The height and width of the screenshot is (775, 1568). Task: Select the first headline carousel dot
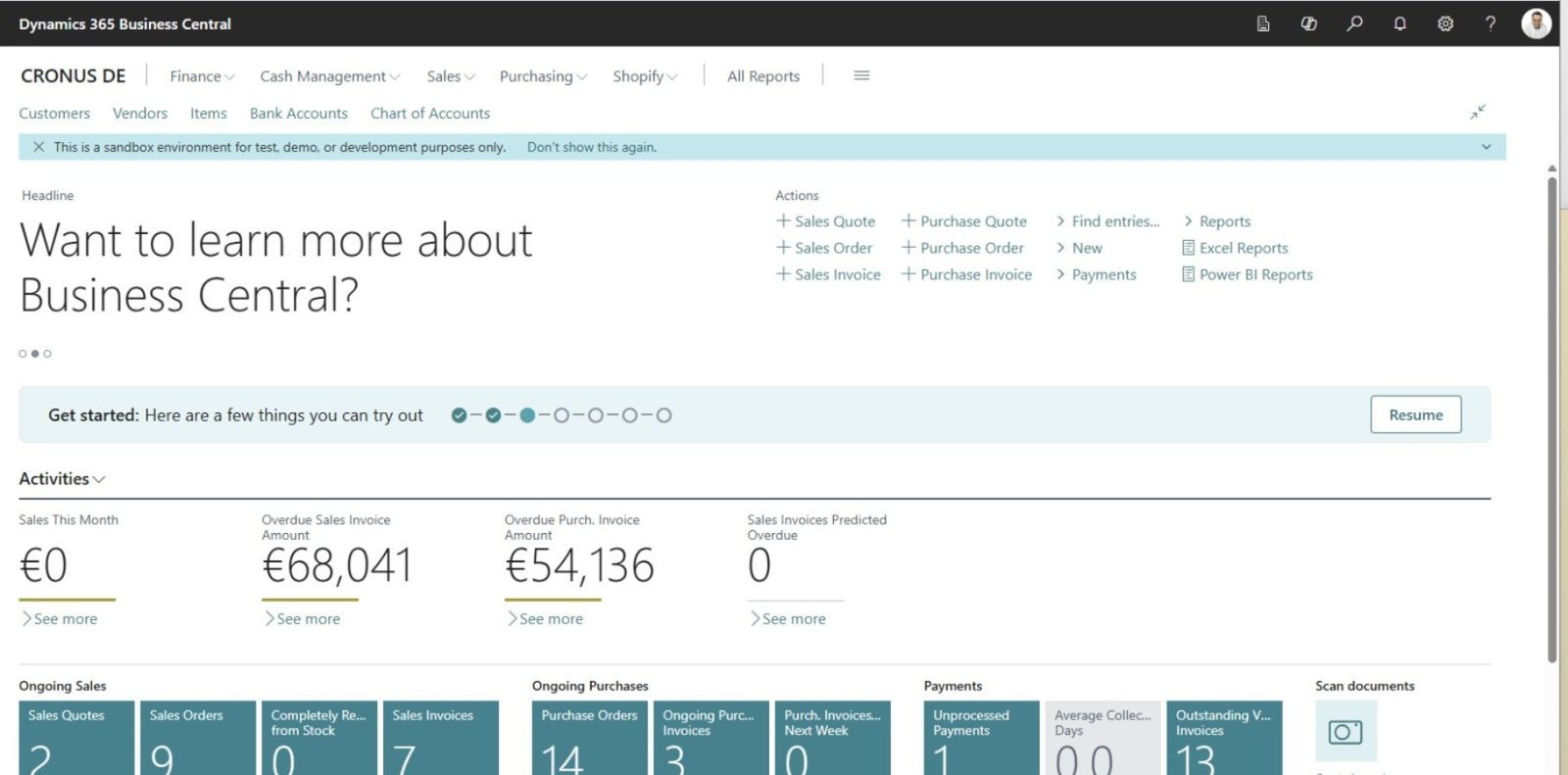tap(23, 354)
